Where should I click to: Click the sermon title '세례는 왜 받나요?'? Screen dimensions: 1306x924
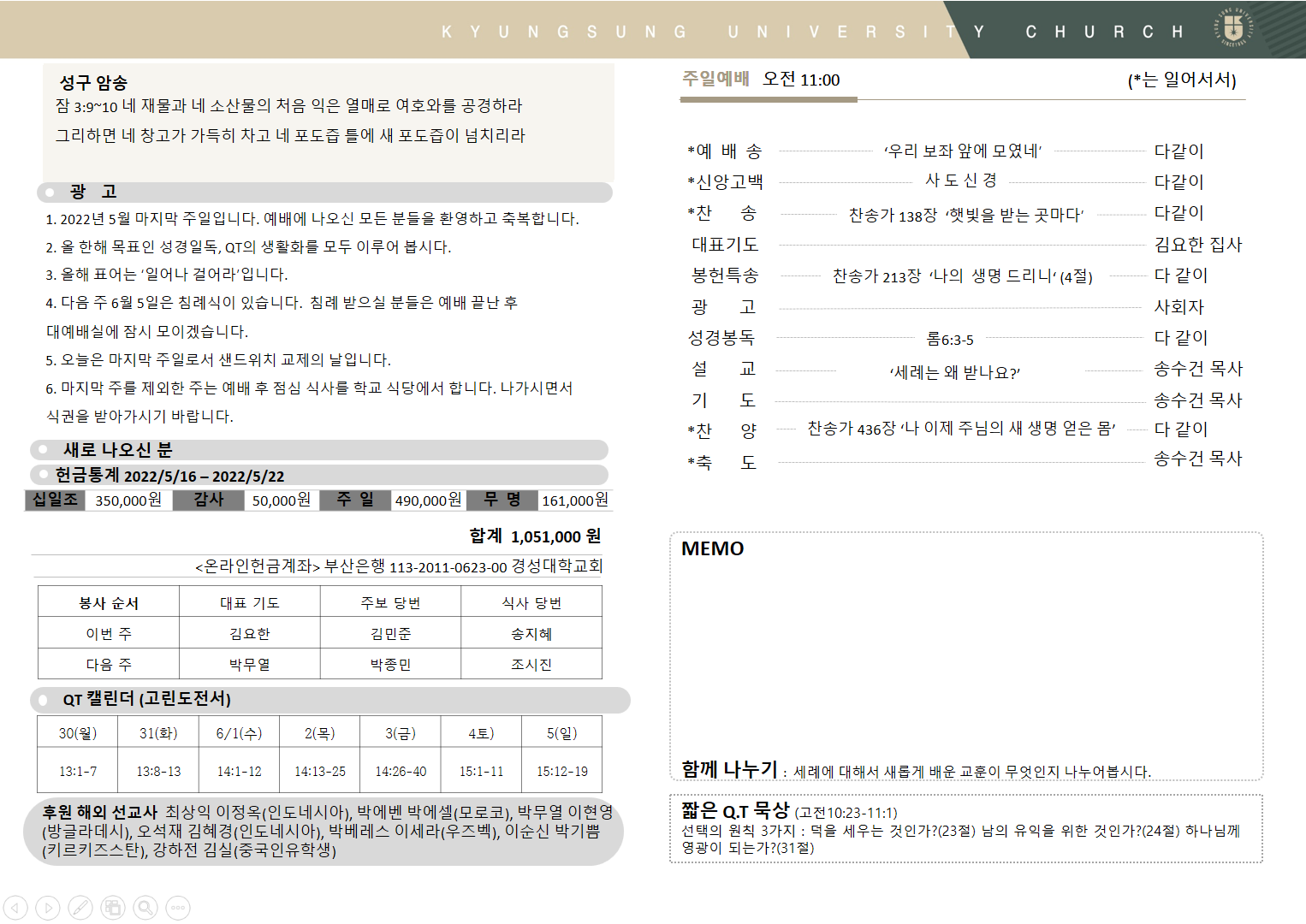click(954, 373)
